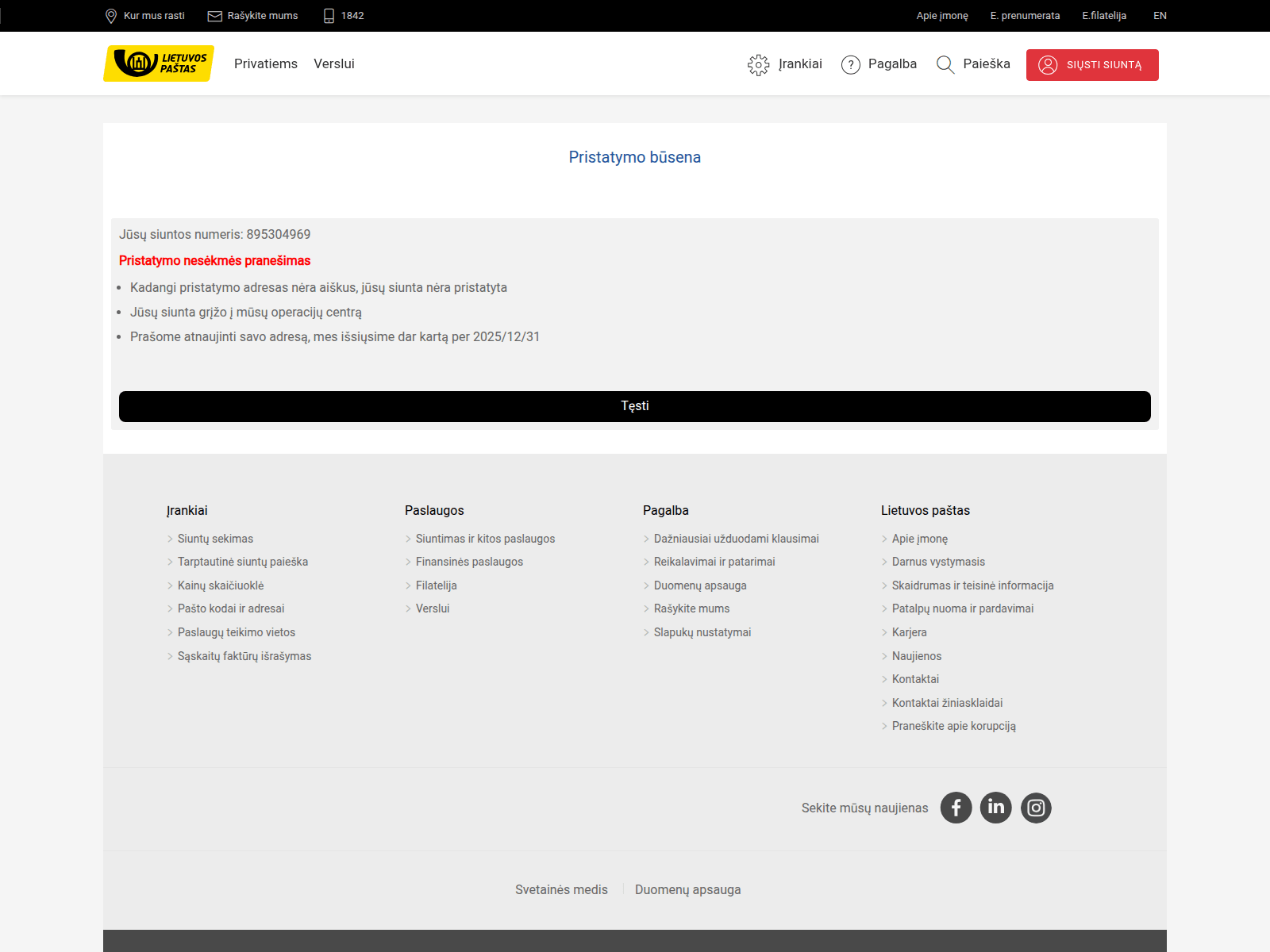
Task: Click the question mark Pagalba icon
Action: click(x=851, y=65)
